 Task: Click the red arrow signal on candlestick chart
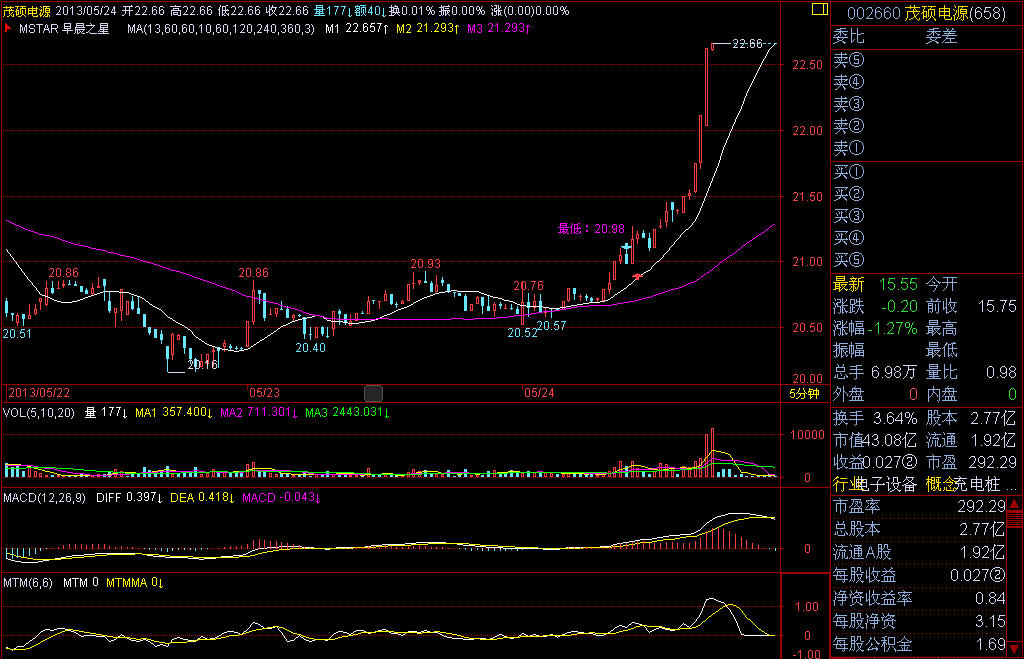pyautogui.click(x=637, y=273)
